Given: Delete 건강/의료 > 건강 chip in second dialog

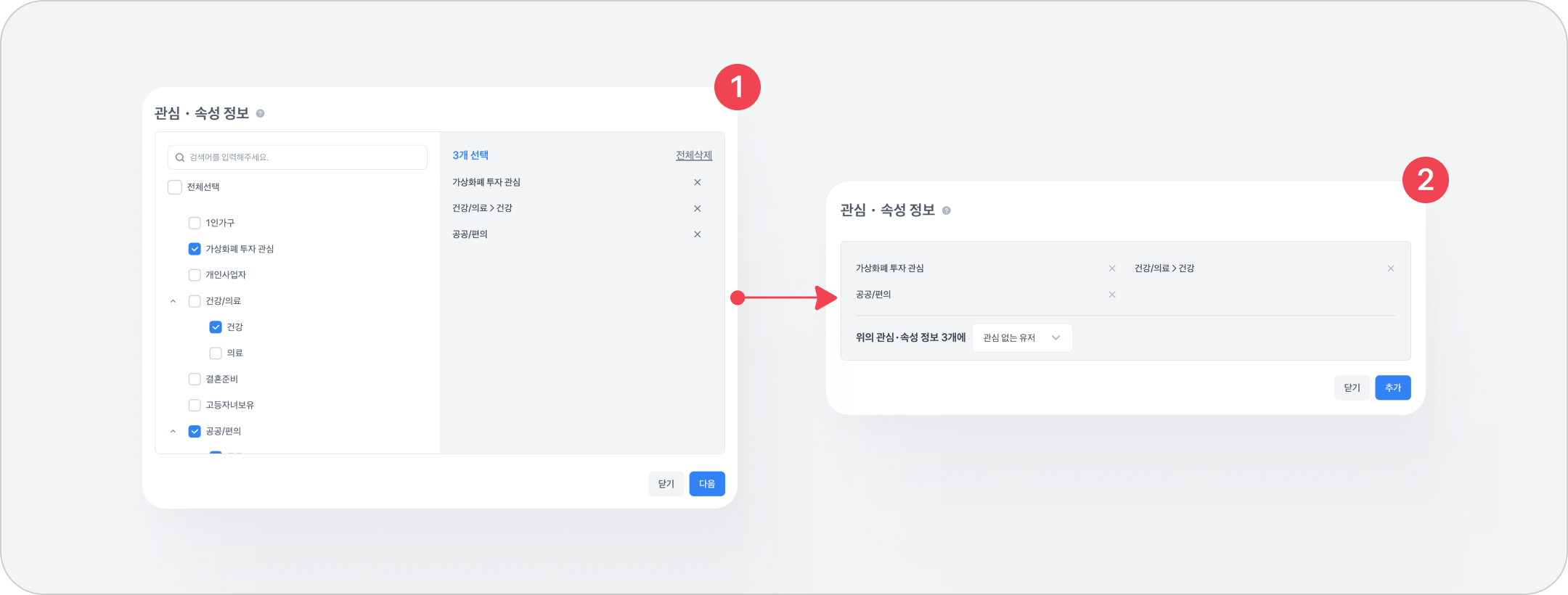Looking at the screenshot, I should pos(1390,269).
